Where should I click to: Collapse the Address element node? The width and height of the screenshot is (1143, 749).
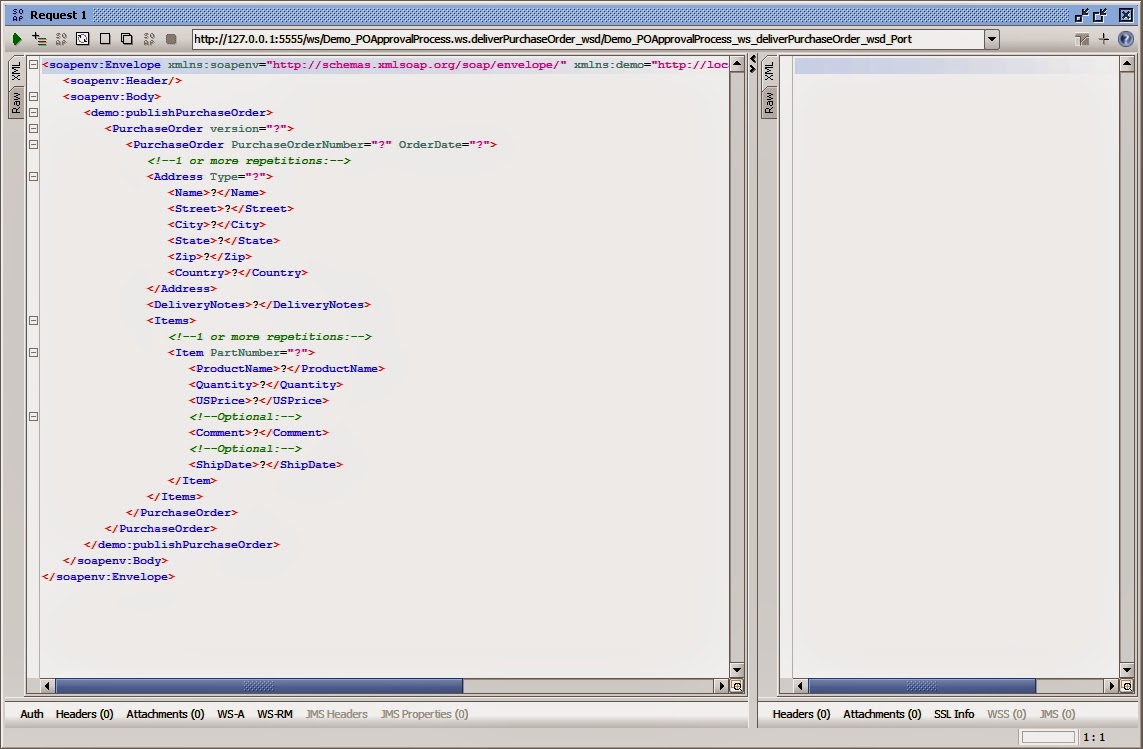click(33, 176)
